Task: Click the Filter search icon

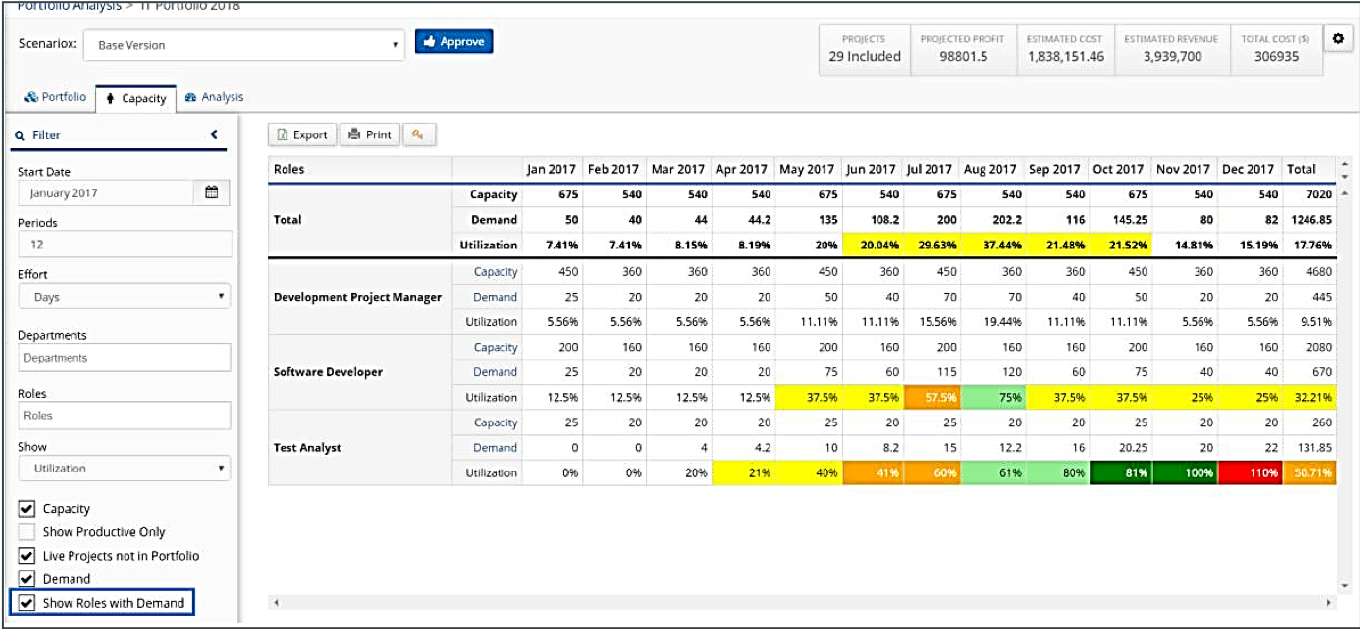Action: (20, 135)
